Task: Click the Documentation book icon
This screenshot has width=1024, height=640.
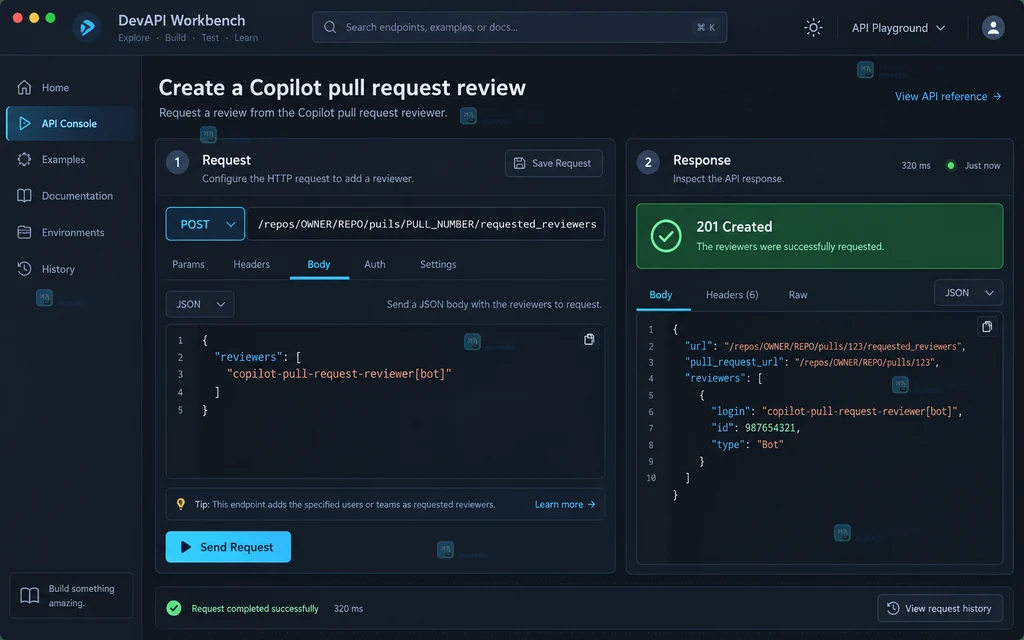Action: pos(24,196)
